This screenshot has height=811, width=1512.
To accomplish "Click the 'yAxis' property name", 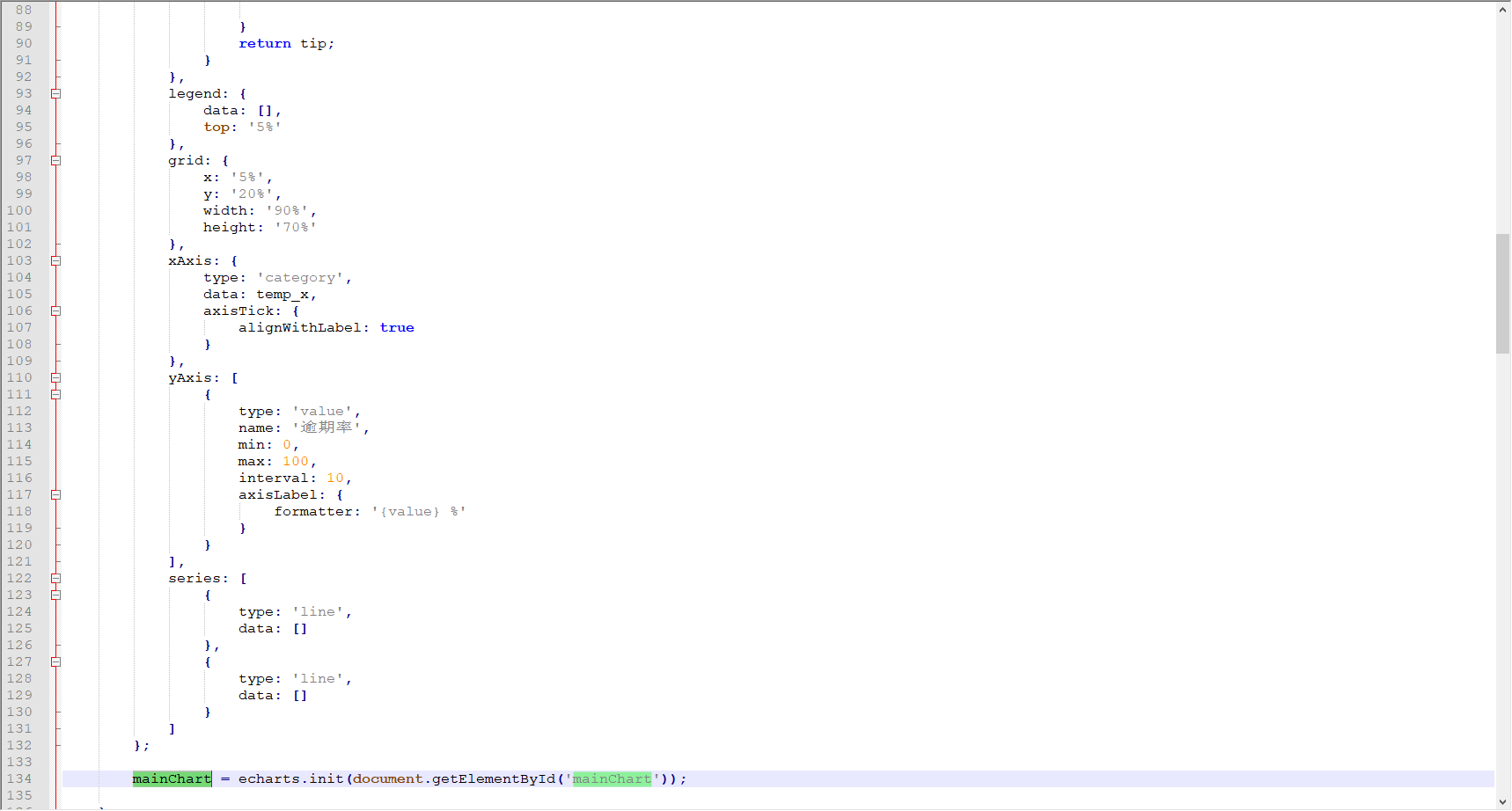I will click(x=190, y=377).
